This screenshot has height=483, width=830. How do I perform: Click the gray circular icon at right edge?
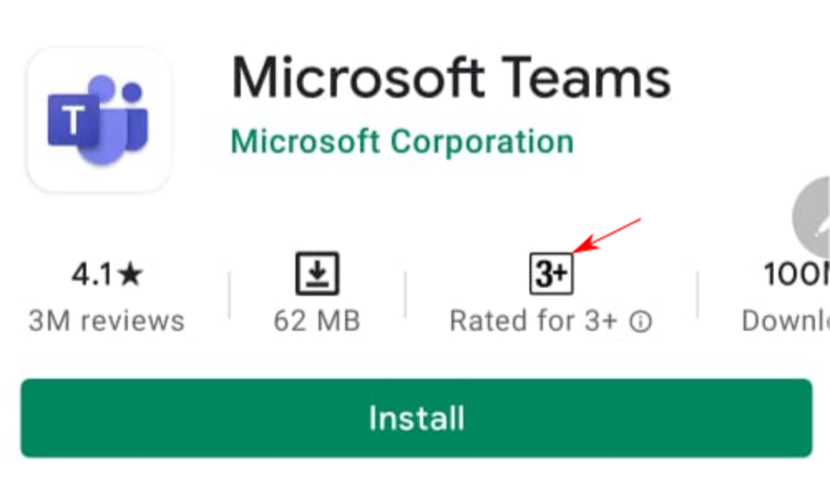click(x=811, y=217)
